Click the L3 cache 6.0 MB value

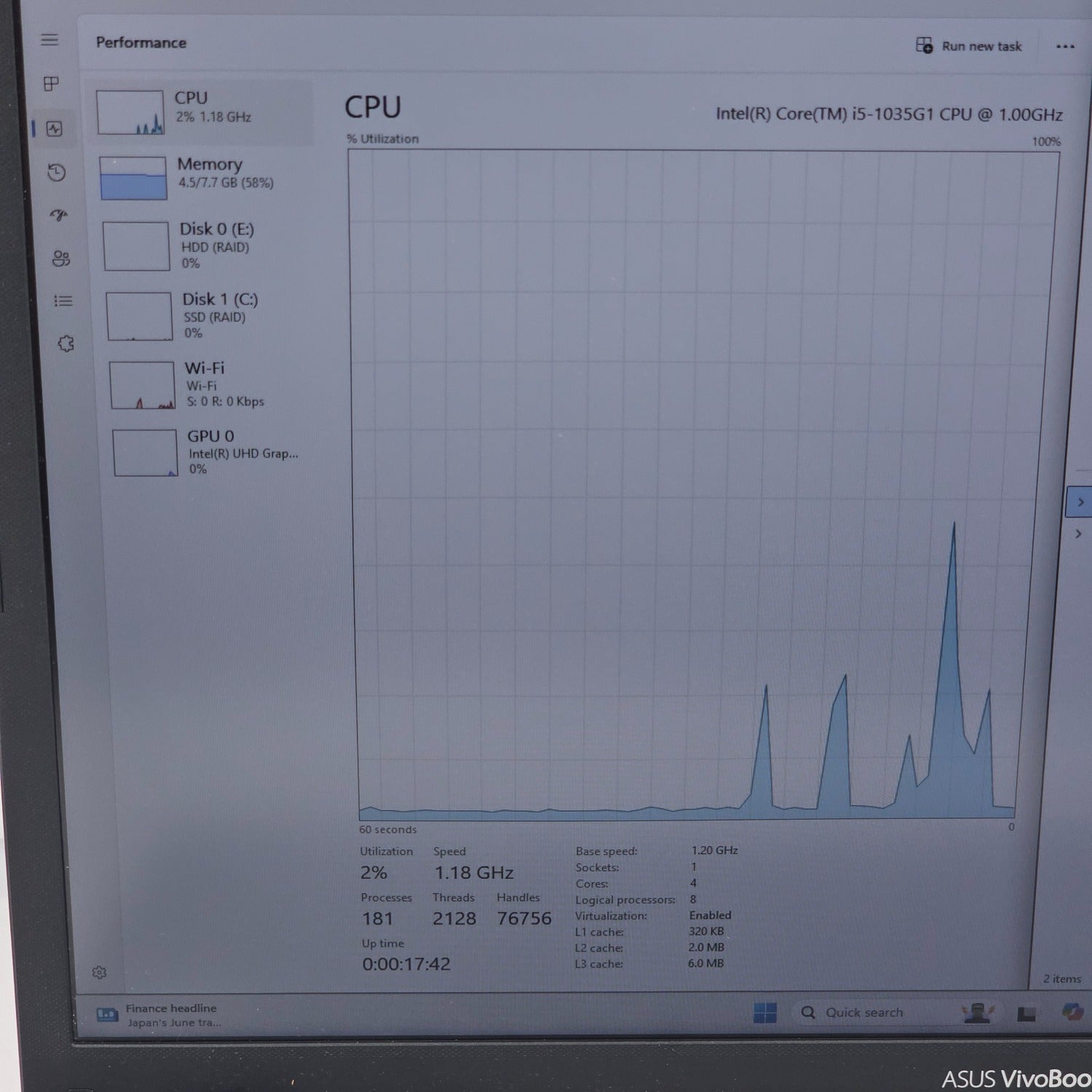pyautogui.click(x=705, y=963)
